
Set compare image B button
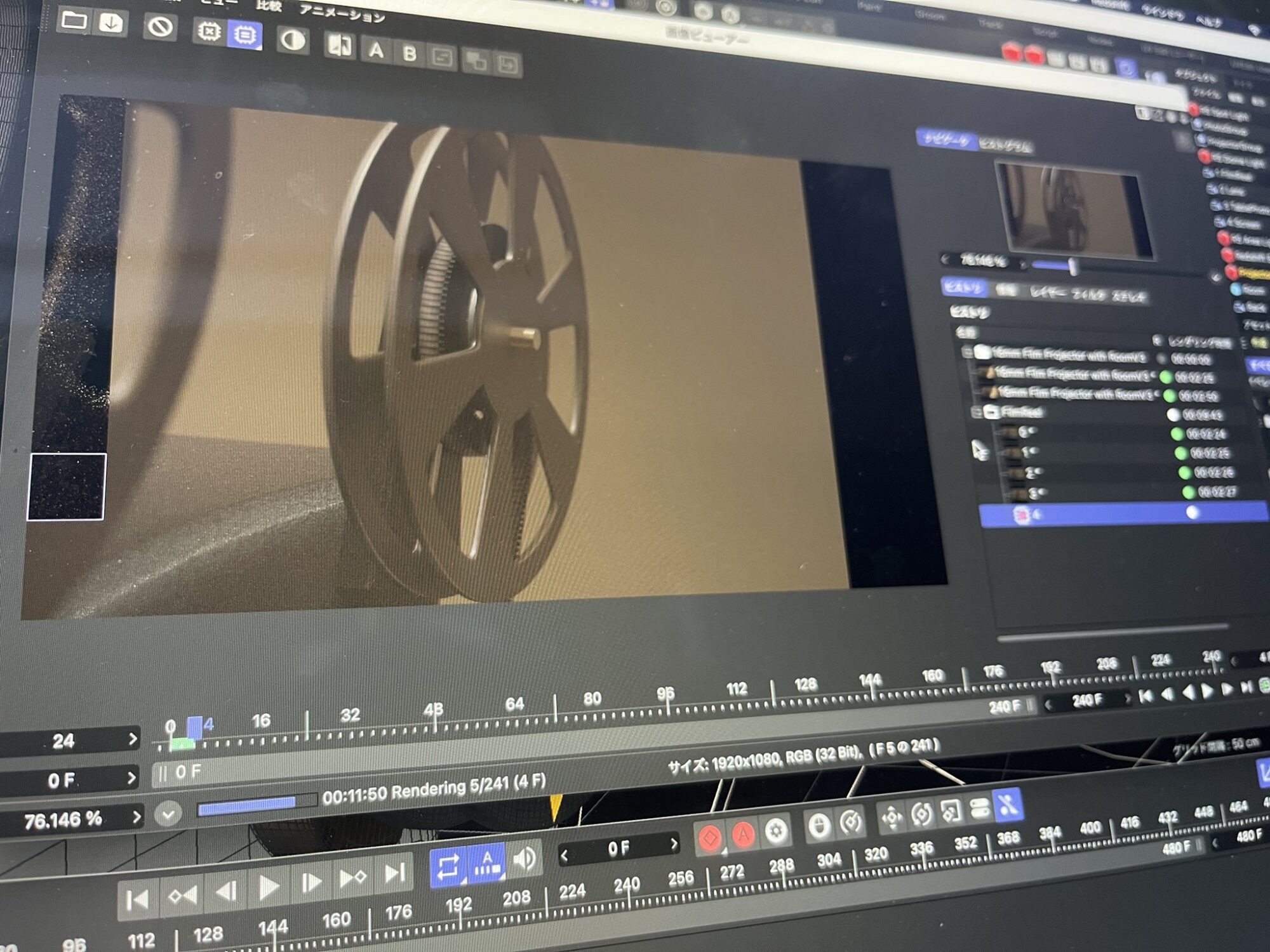click(410, 54)
